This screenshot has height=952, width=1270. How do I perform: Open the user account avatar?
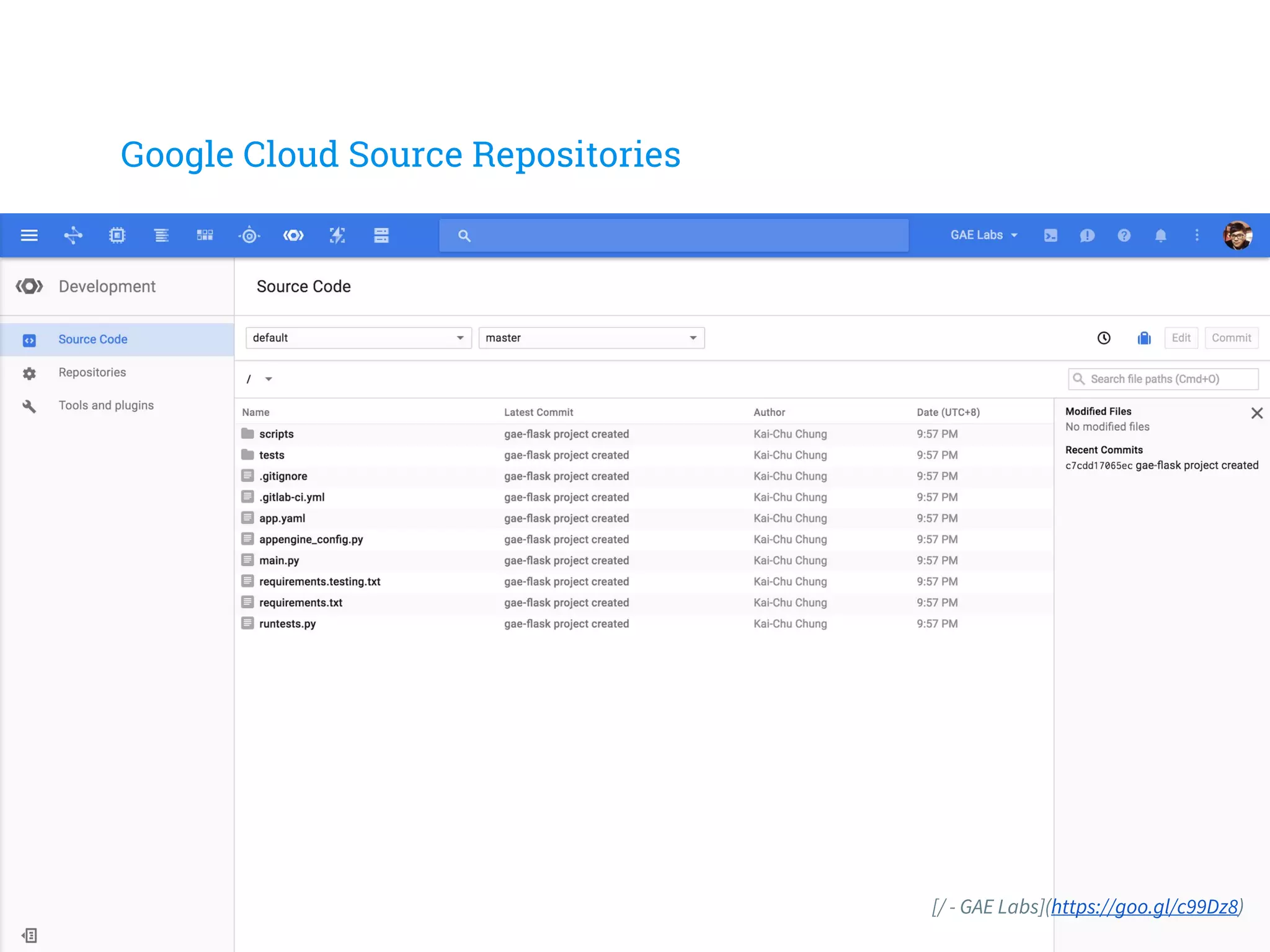pos(1238,236)
